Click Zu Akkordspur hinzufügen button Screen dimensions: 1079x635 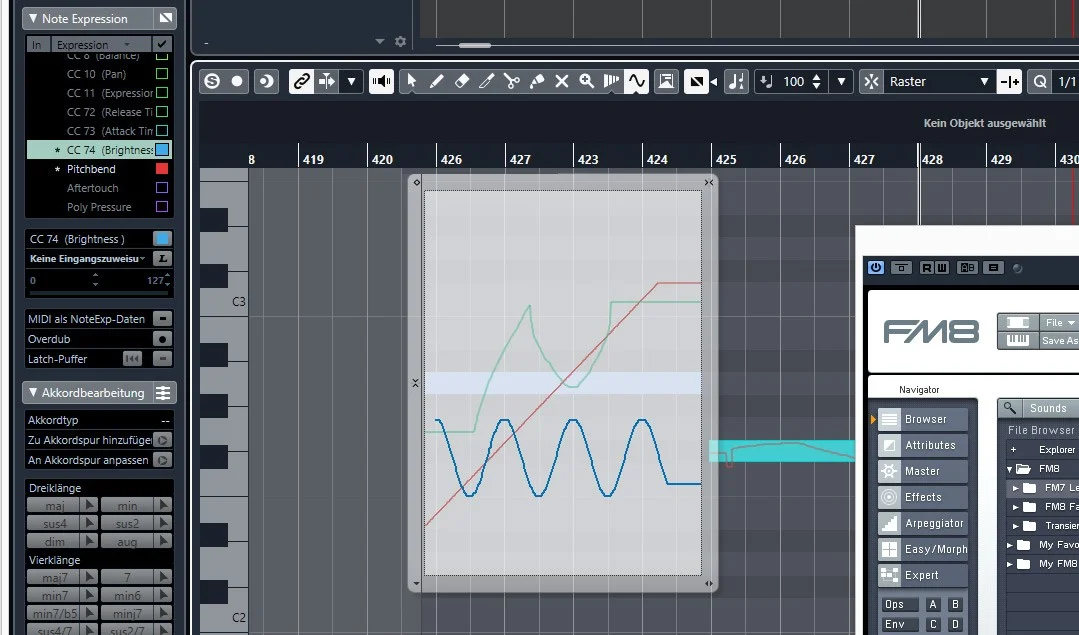pyautogui.click(x=162, y=440)
